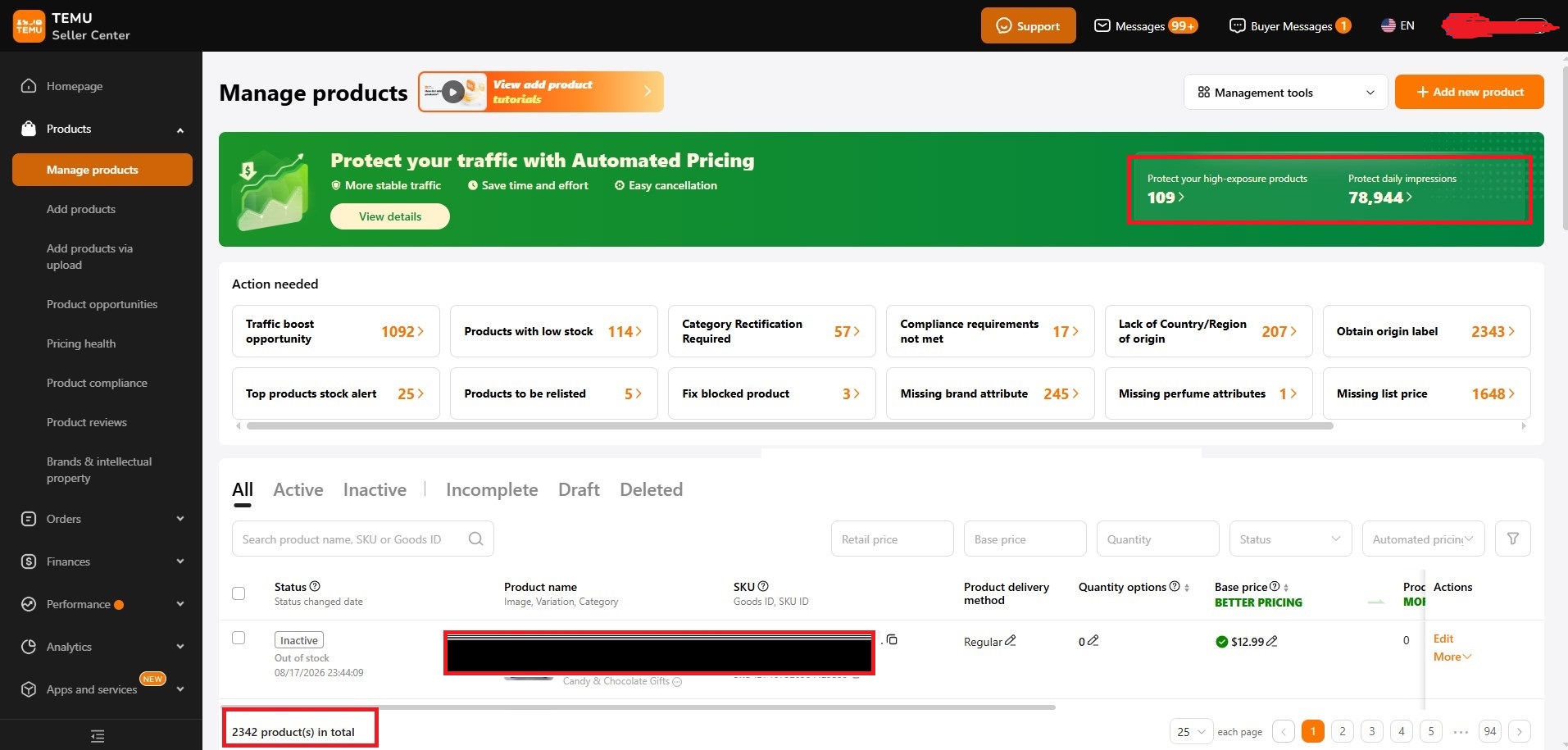Switch to the Draft tab

coord(579,489)
